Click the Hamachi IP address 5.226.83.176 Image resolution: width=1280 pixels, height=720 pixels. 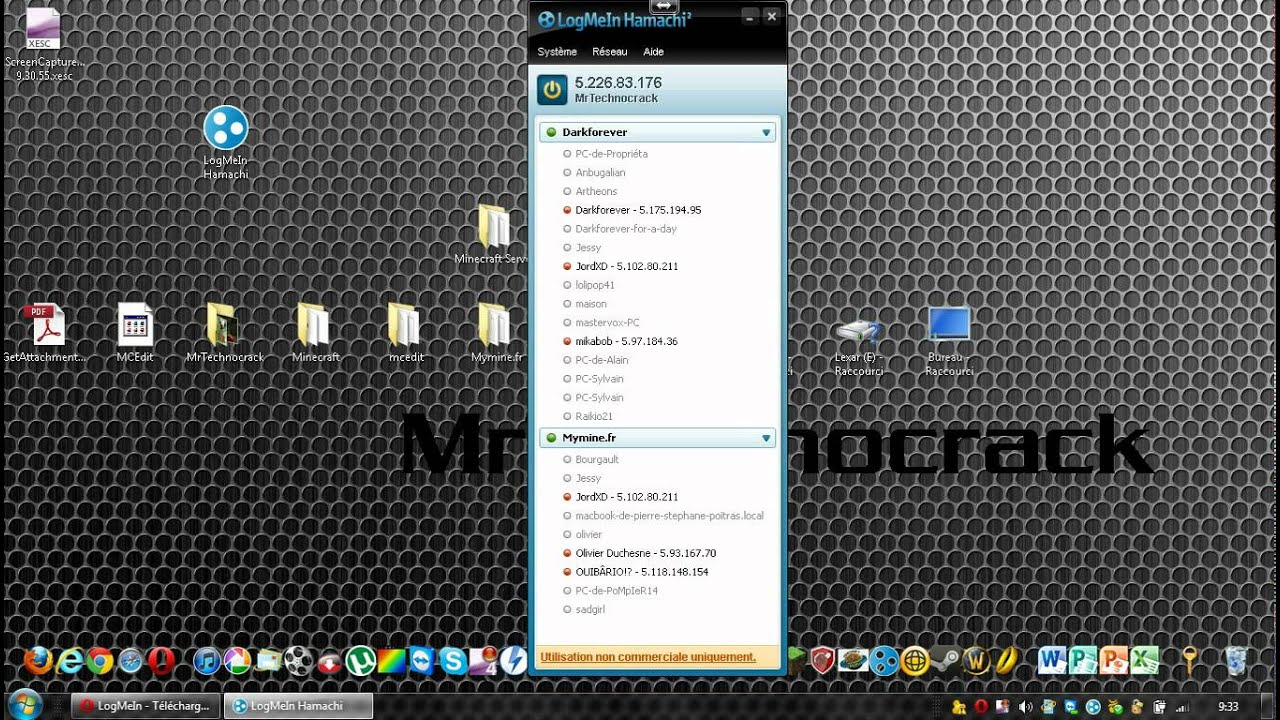tap(618, 83)
